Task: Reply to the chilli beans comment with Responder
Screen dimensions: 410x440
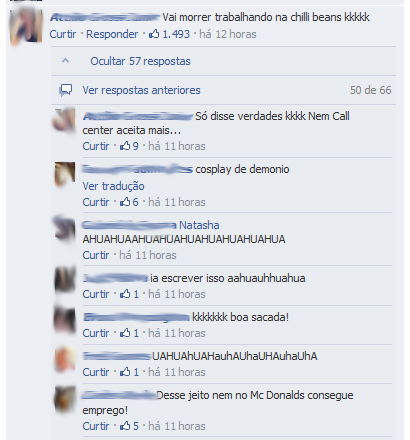Action: point(112,34)
